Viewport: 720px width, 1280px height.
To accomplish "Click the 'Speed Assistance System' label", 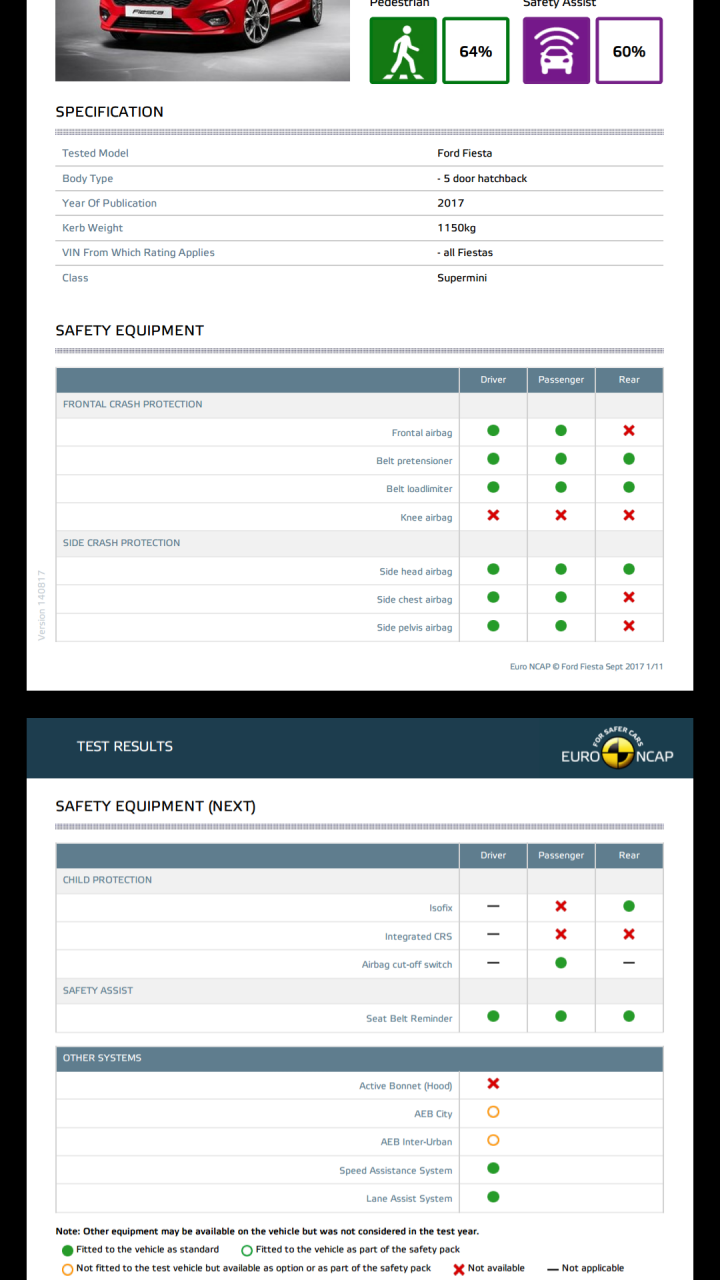I will pyautogui.click(x=395, y=1171).
